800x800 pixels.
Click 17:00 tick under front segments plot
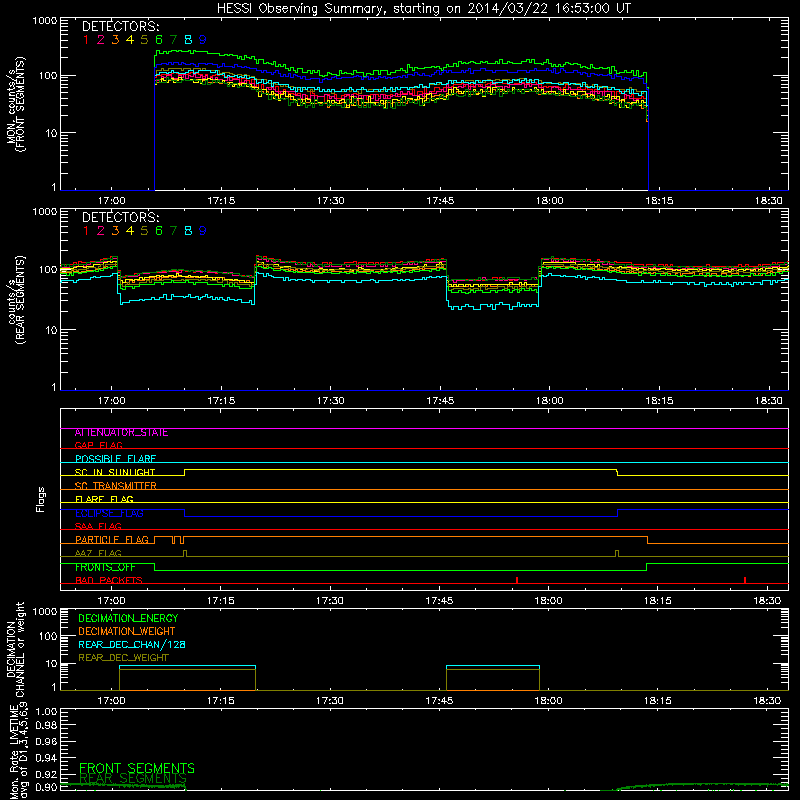(x=111, y=201)
